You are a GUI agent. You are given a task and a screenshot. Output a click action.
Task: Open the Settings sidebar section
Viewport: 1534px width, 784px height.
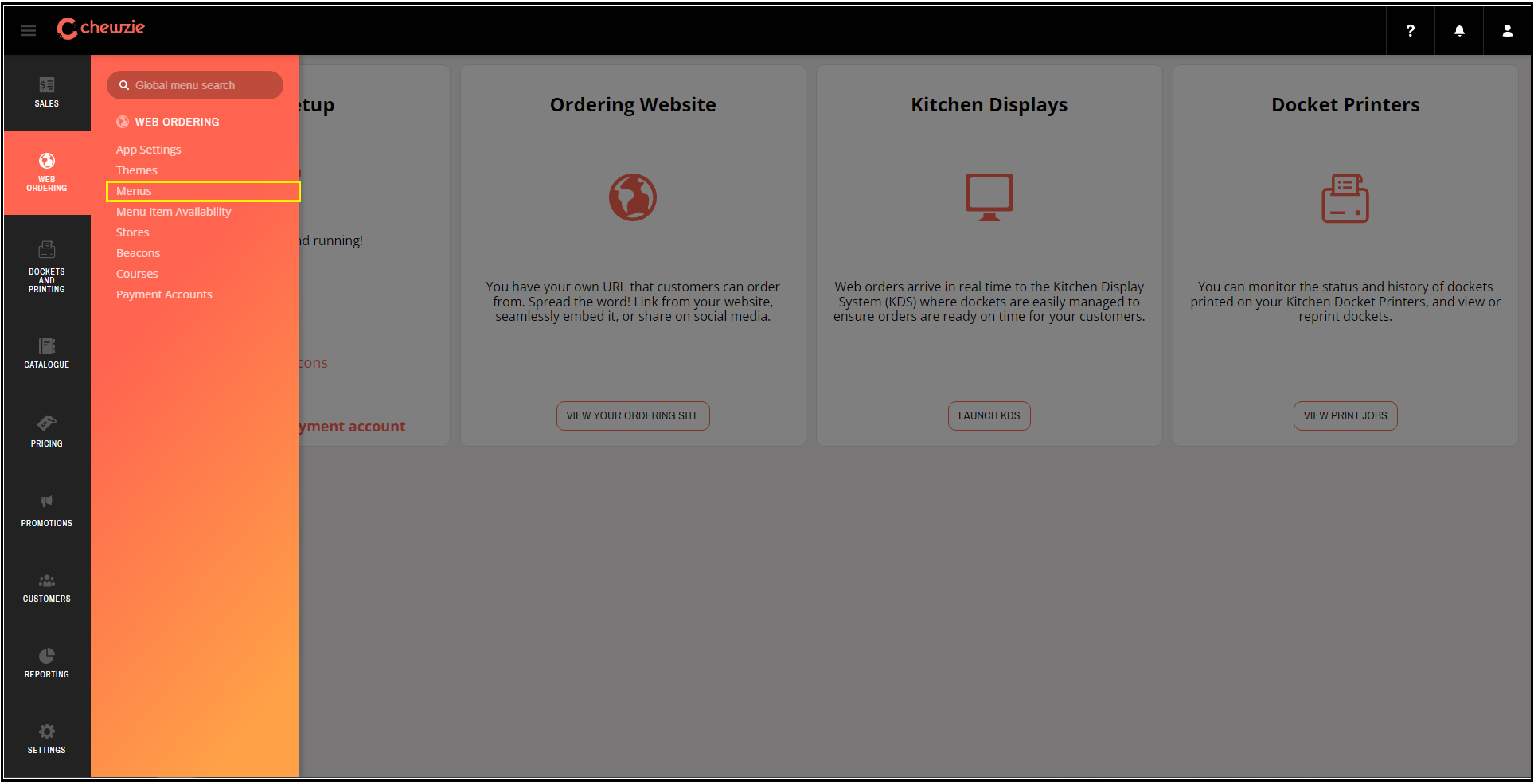tap(47, 739)
